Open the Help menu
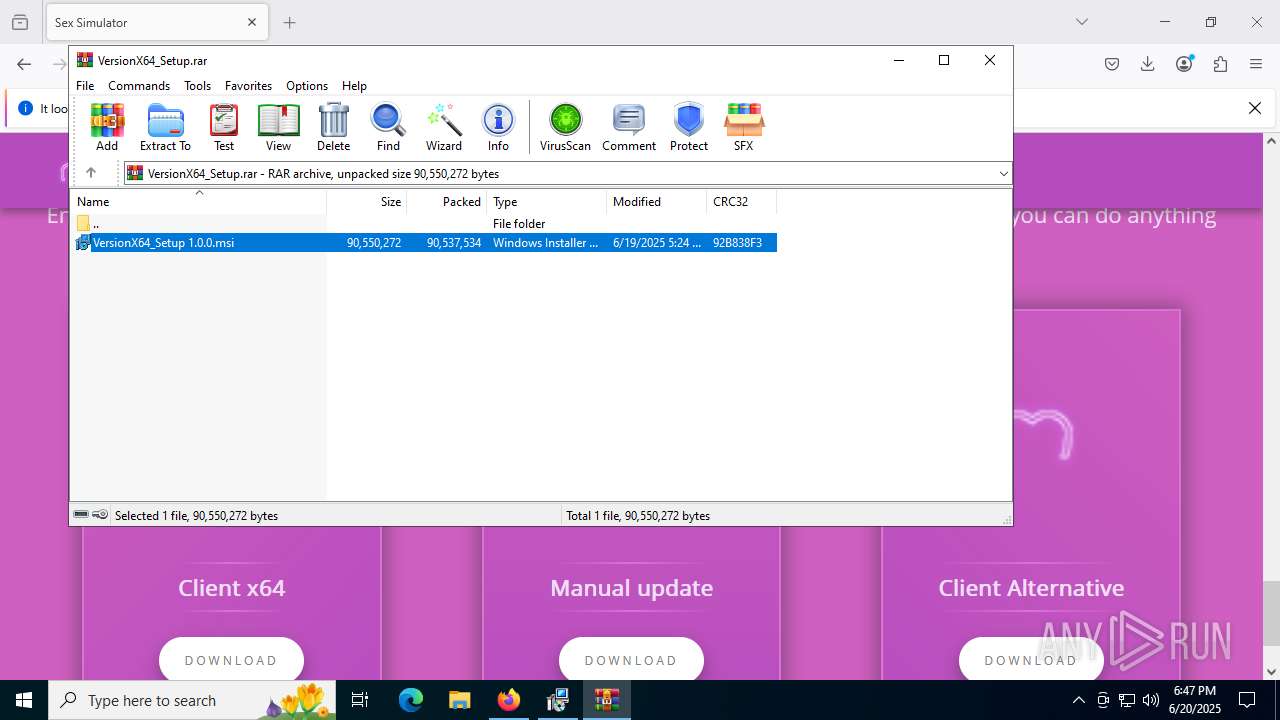Viewport: 1280px width, 720px height. pyautogui.click(x=354, y=86)
